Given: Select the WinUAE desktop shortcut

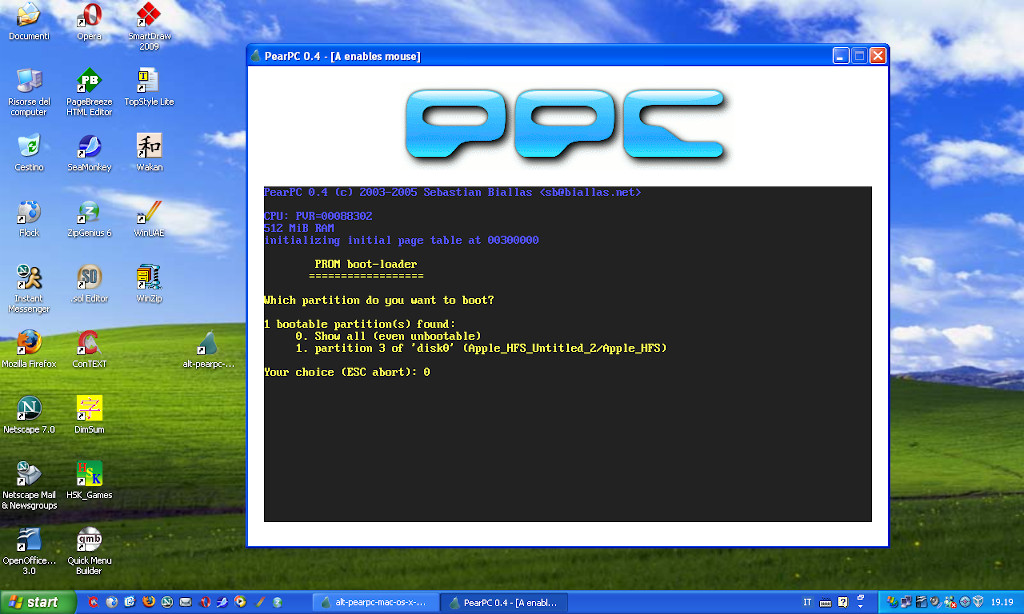Looking at the screenshot, I should (x=149, y=218).
